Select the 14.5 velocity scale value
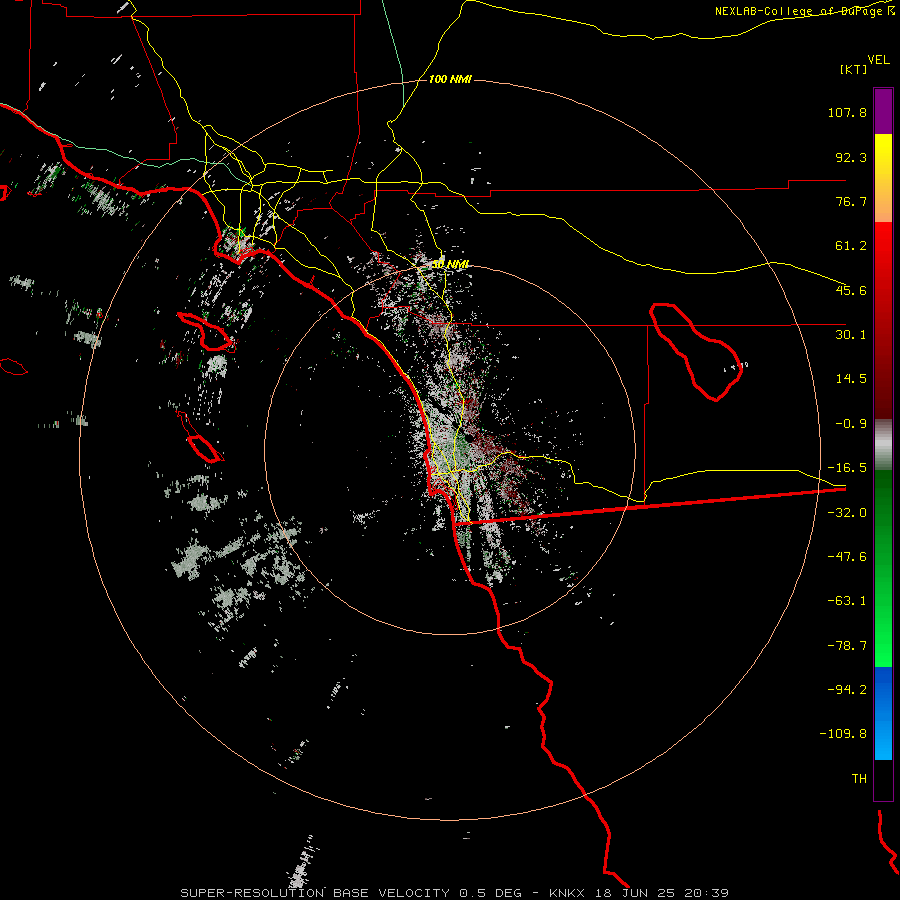The image size is (900, 900). [851, 379]
